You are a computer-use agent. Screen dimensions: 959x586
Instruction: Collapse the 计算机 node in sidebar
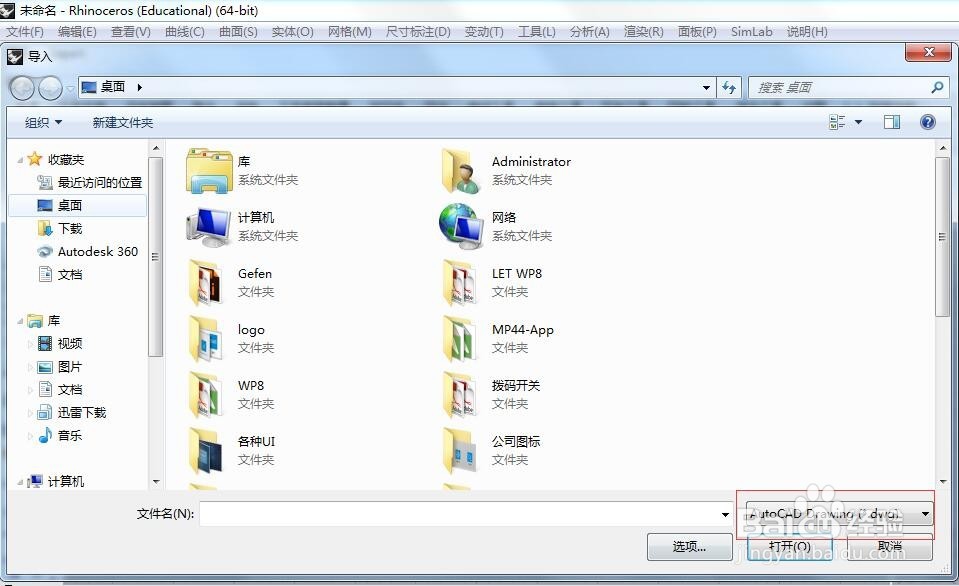[x=20, y=482]
